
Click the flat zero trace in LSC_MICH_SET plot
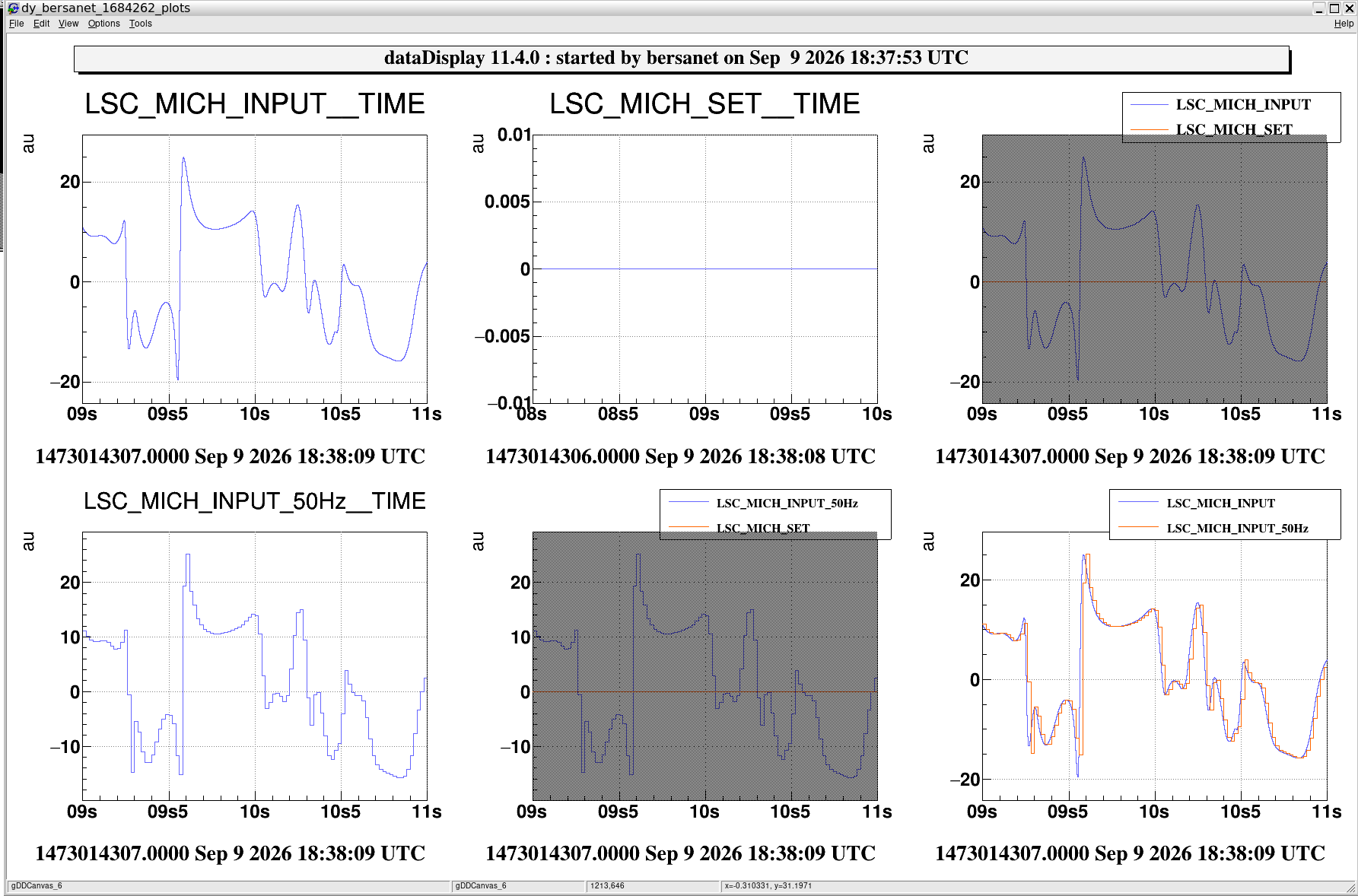[x=705, y=268]
